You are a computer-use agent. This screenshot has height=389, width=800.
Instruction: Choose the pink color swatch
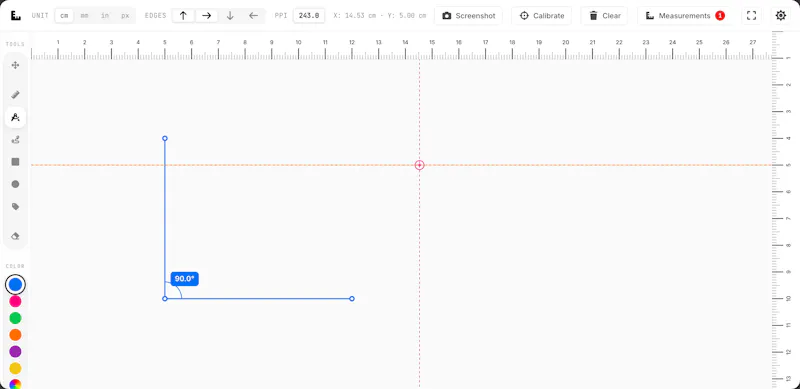(x=15, y=301)
